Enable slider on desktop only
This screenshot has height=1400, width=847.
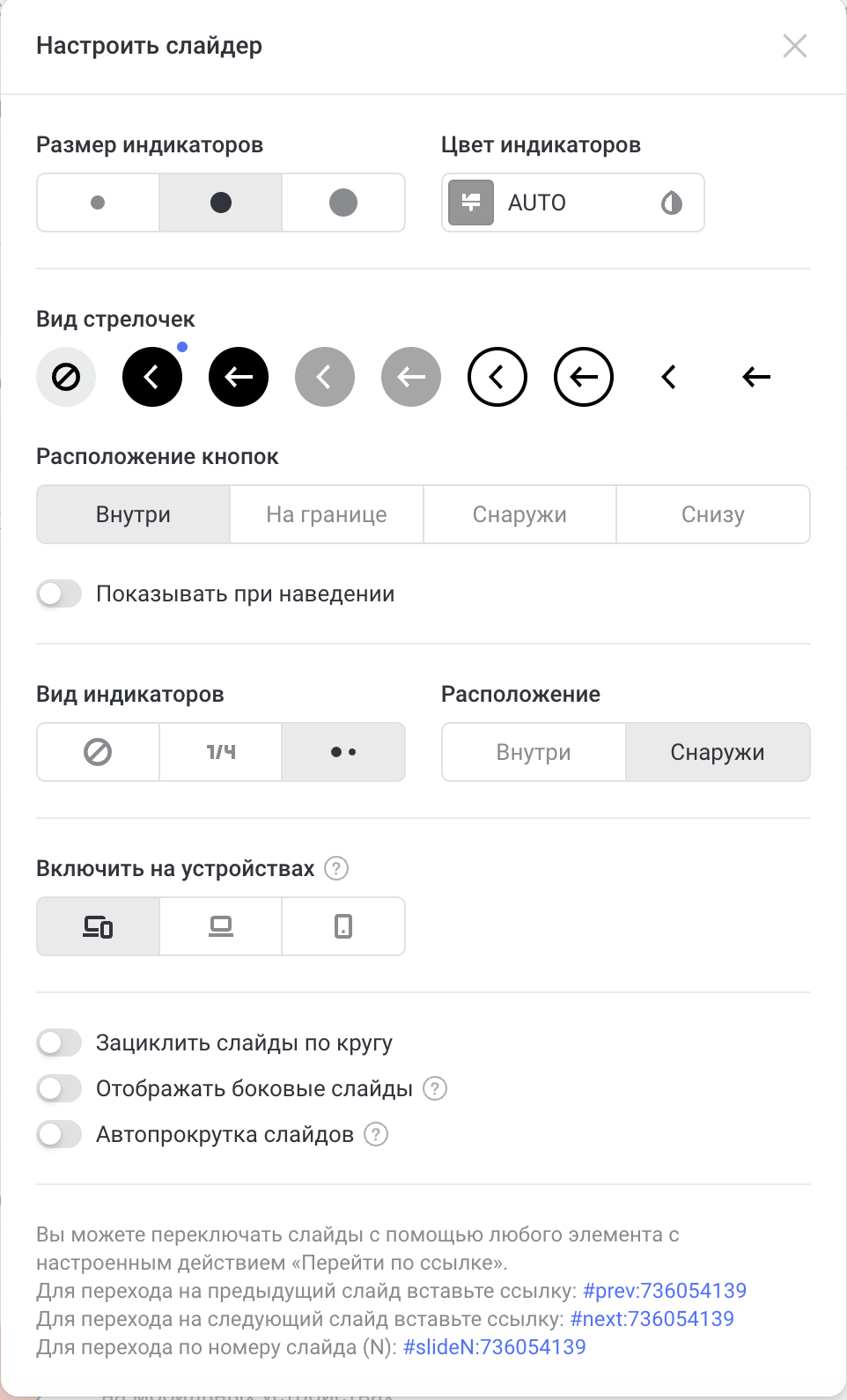click(x=221, y=926)
